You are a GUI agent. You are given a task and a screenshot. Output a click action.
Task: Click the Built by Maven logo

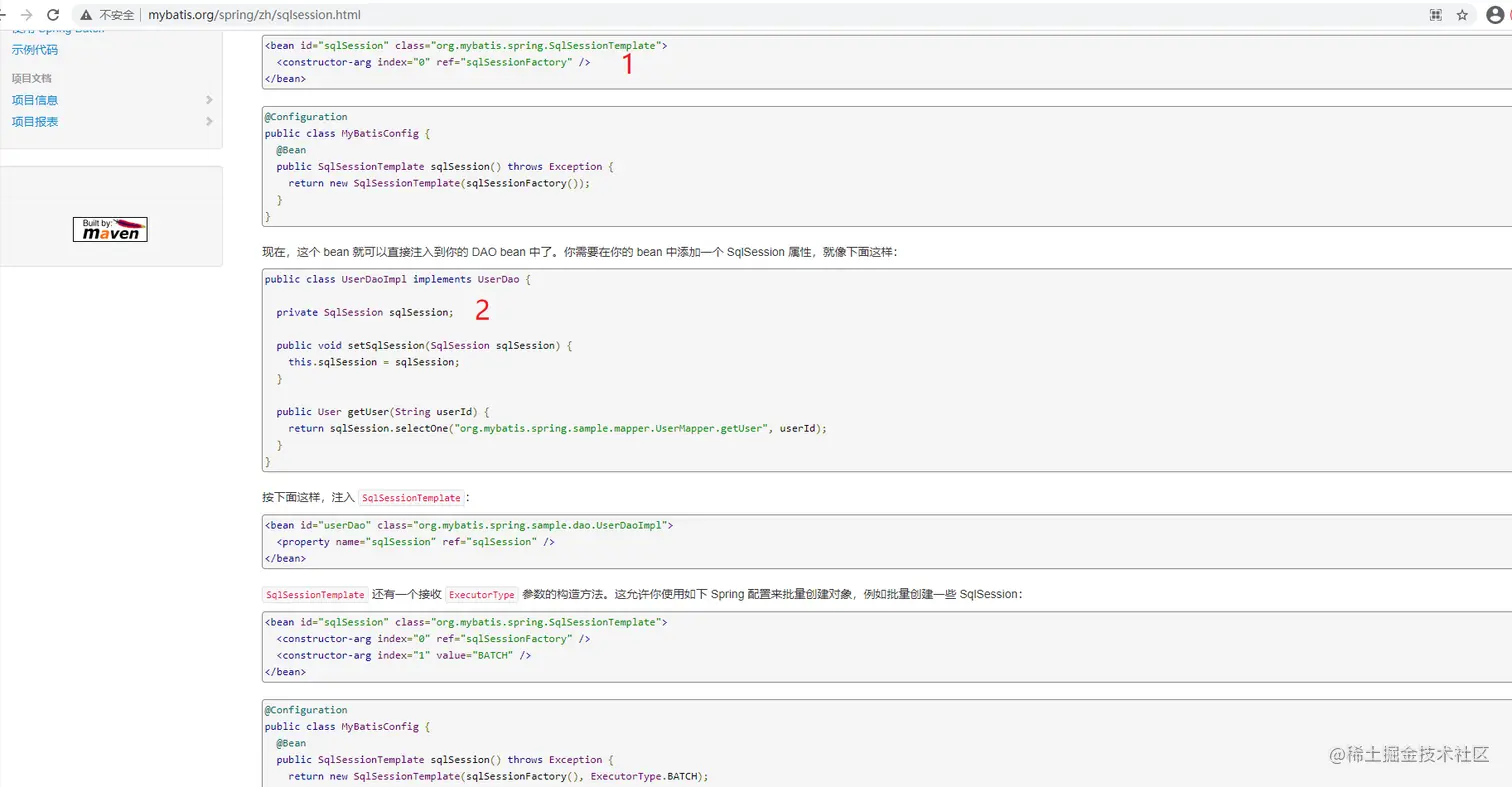[x=110, y=229]
